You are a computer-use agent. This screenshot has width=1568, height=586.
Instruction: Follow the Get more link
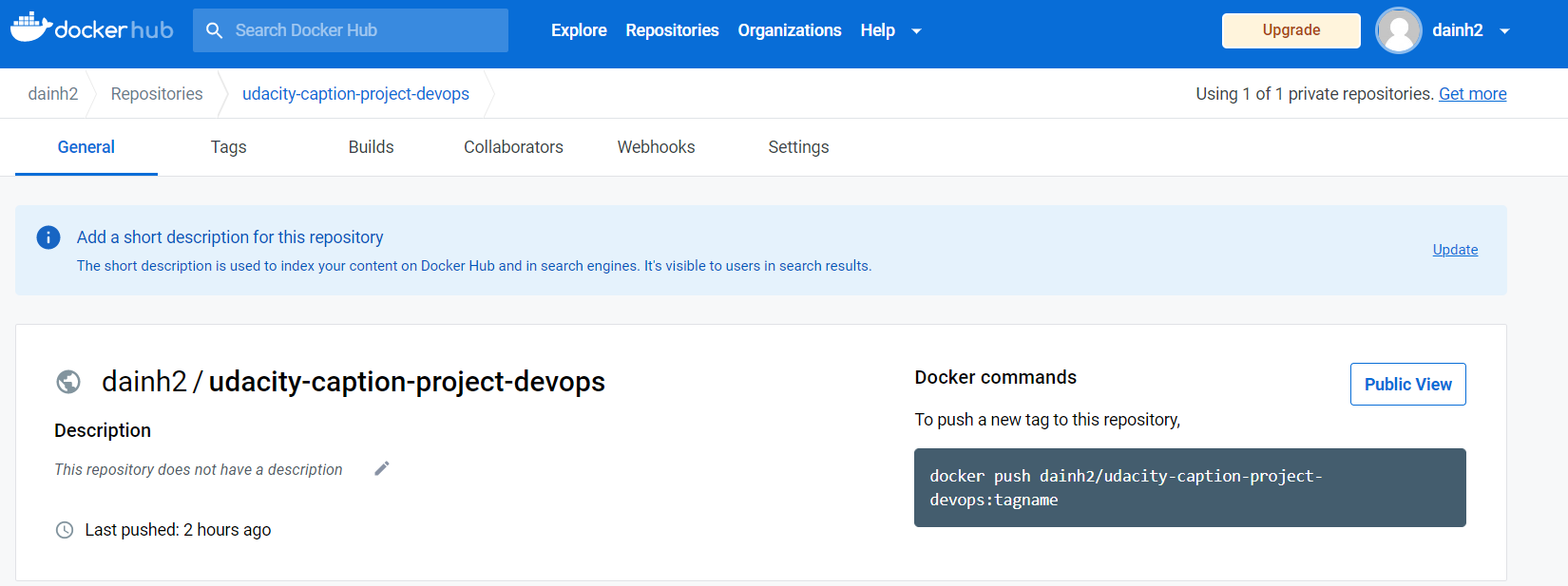click(x=1472, y=94)
